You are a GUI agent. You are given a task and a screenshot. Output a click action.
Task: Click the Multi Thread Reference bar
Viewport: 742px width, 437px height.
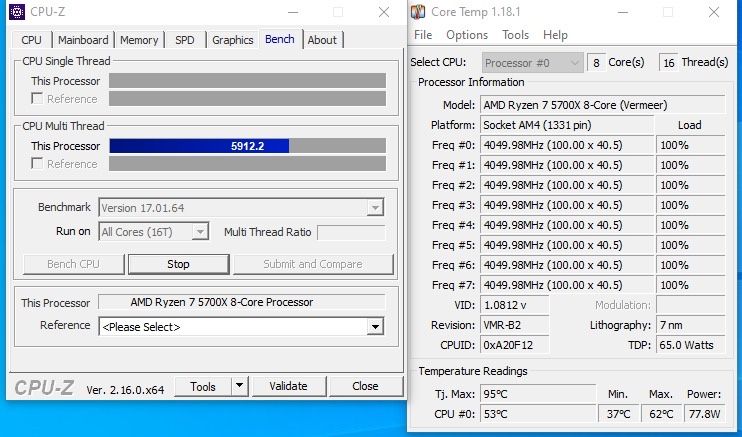point(247,164)
